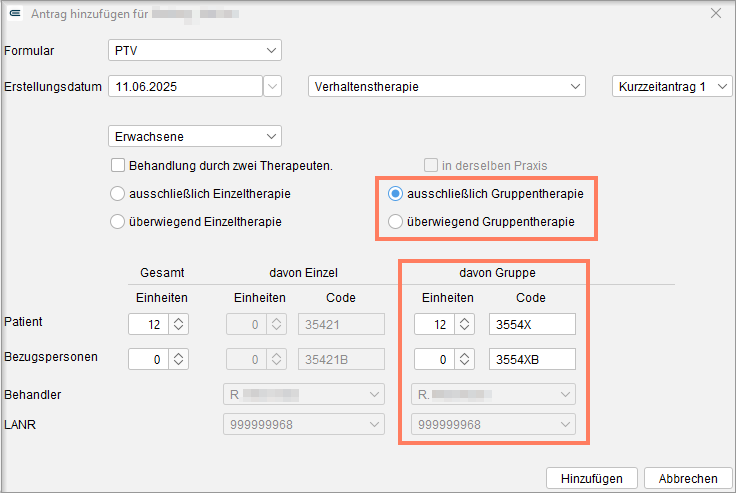Open the Gruppe LANR dropdown
The height and width of the screenshot is (493, 736).
click(493, 424)
